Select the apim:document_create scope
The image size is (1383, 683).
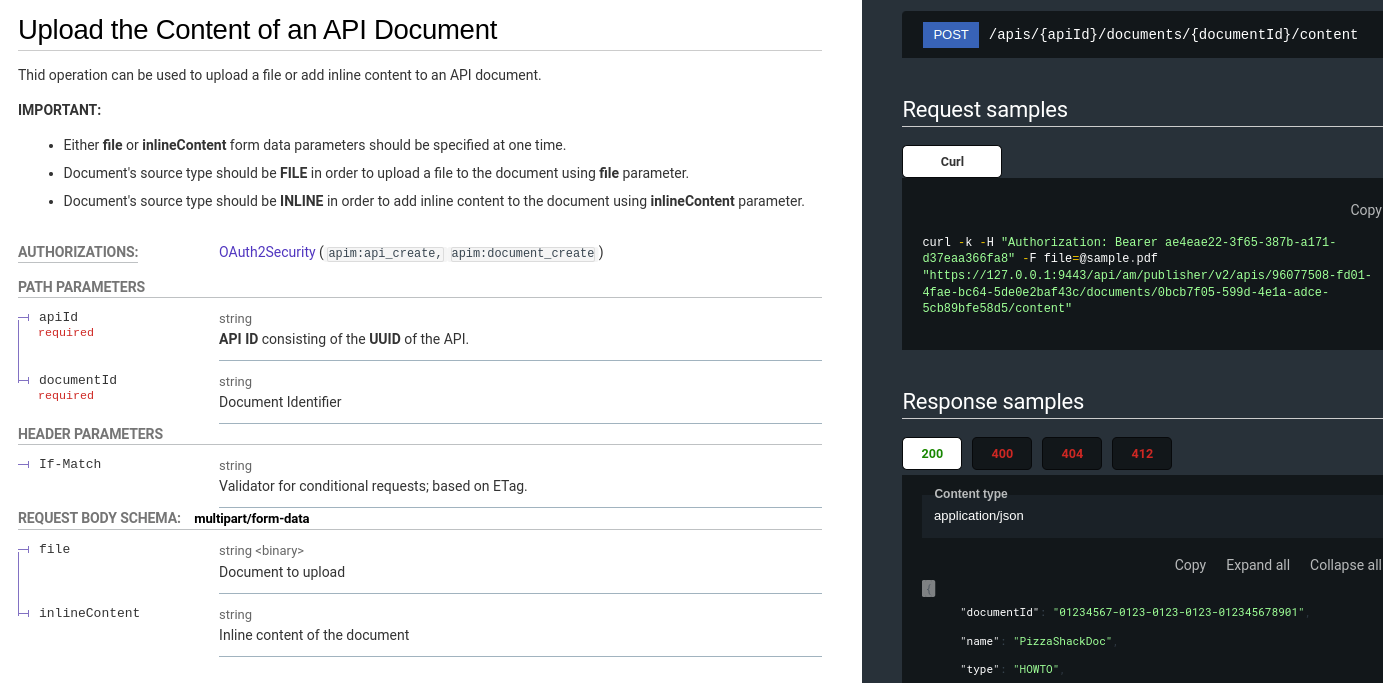point(522,253)
